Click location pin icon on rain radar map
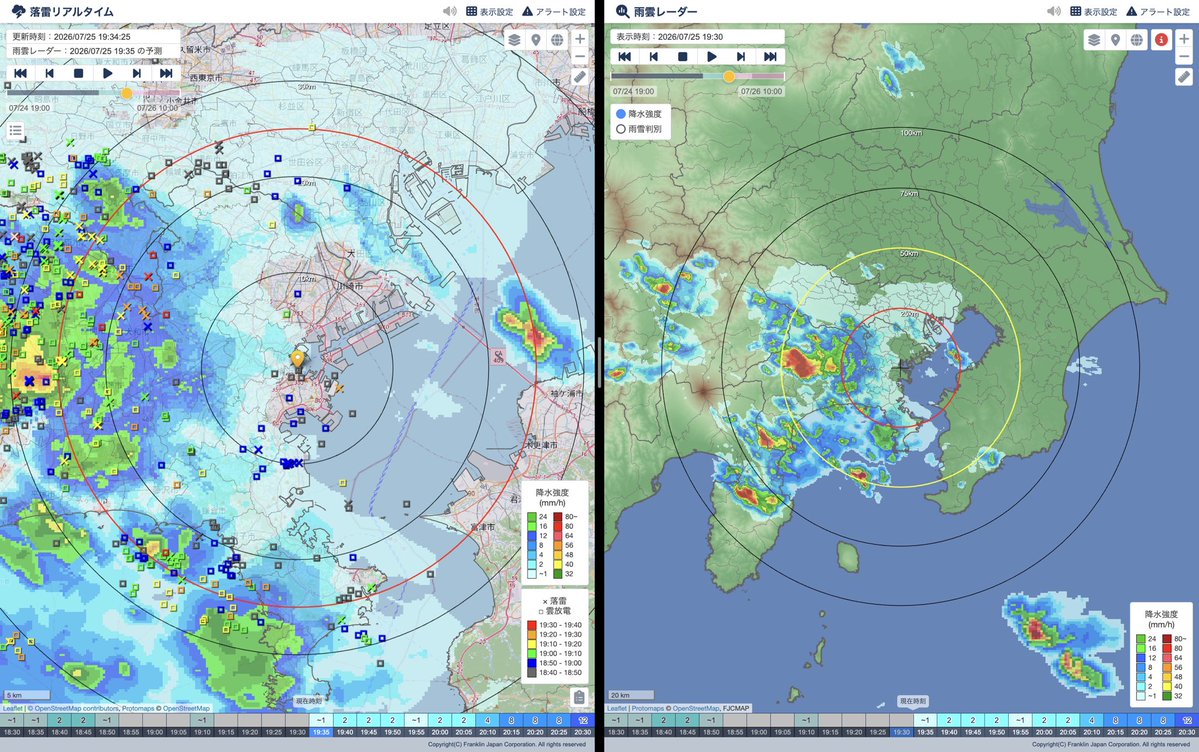This screenshot has width=1199, height=752. (x=1116, y=40)
